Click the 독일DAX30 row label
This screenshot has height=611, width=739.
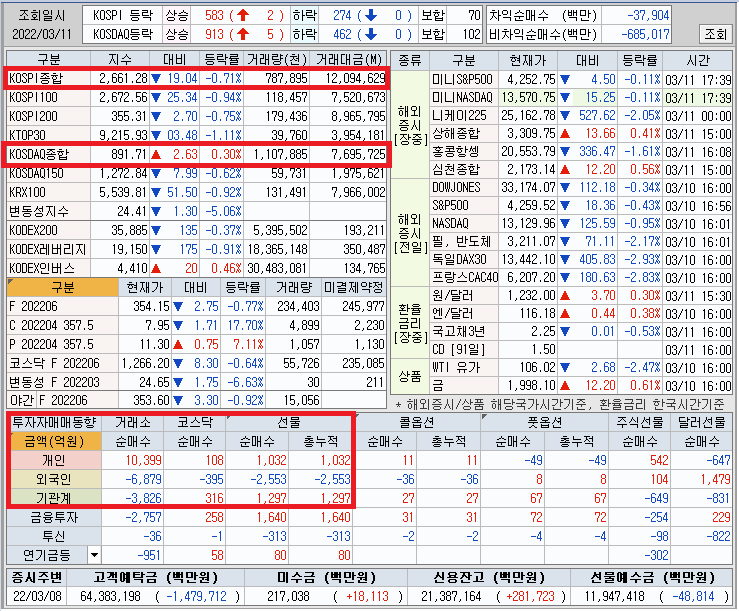click(459, 260)
